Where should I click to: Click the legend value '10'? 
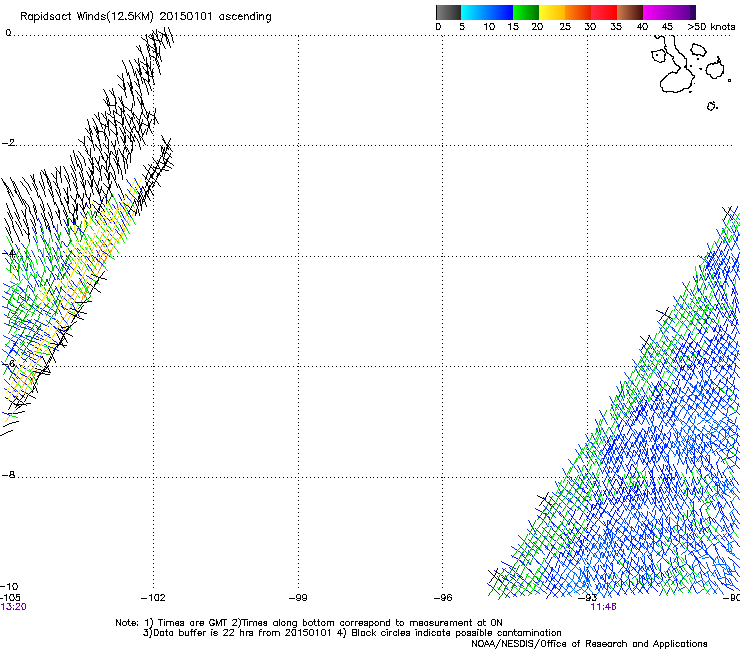(489, 26)
